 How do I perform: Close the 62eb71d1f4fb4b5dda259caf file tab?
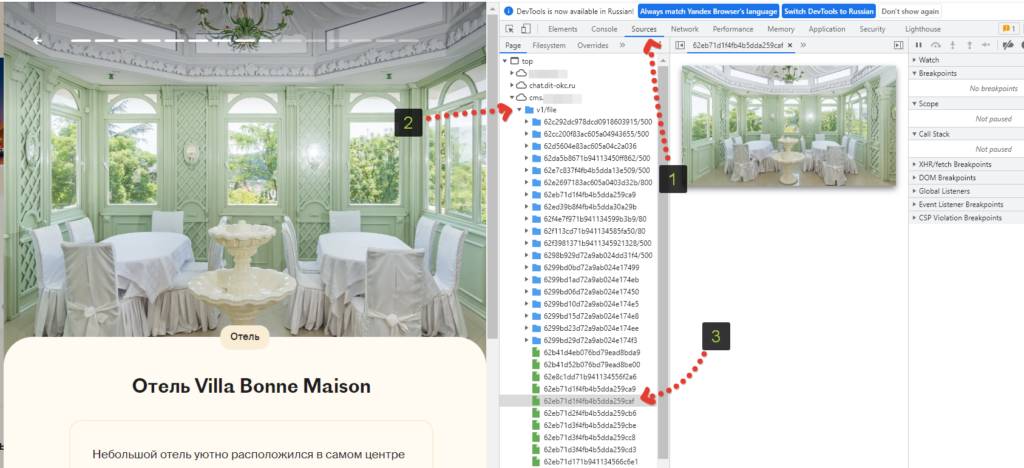790,45
